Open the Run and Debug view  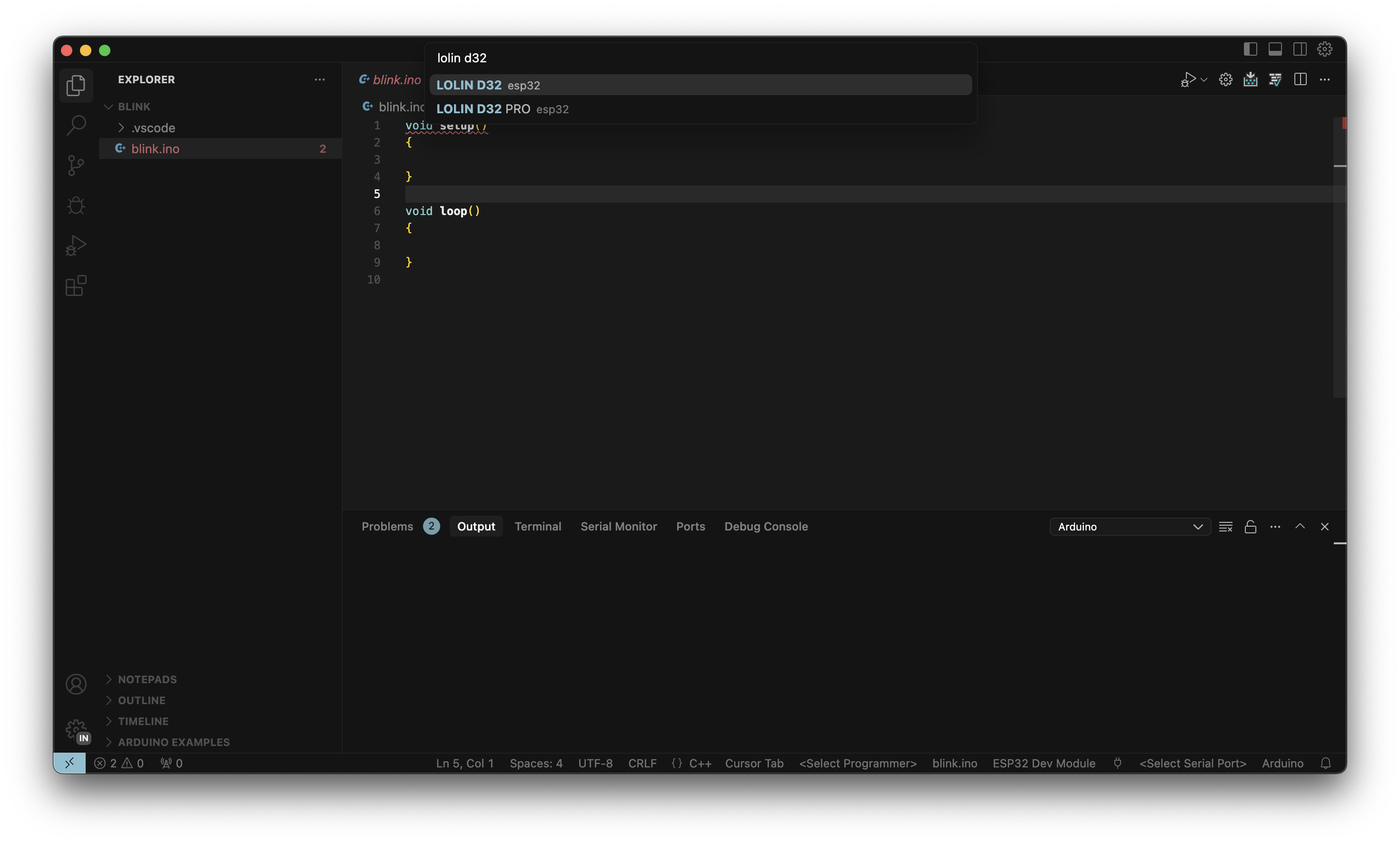click(76, 245)
